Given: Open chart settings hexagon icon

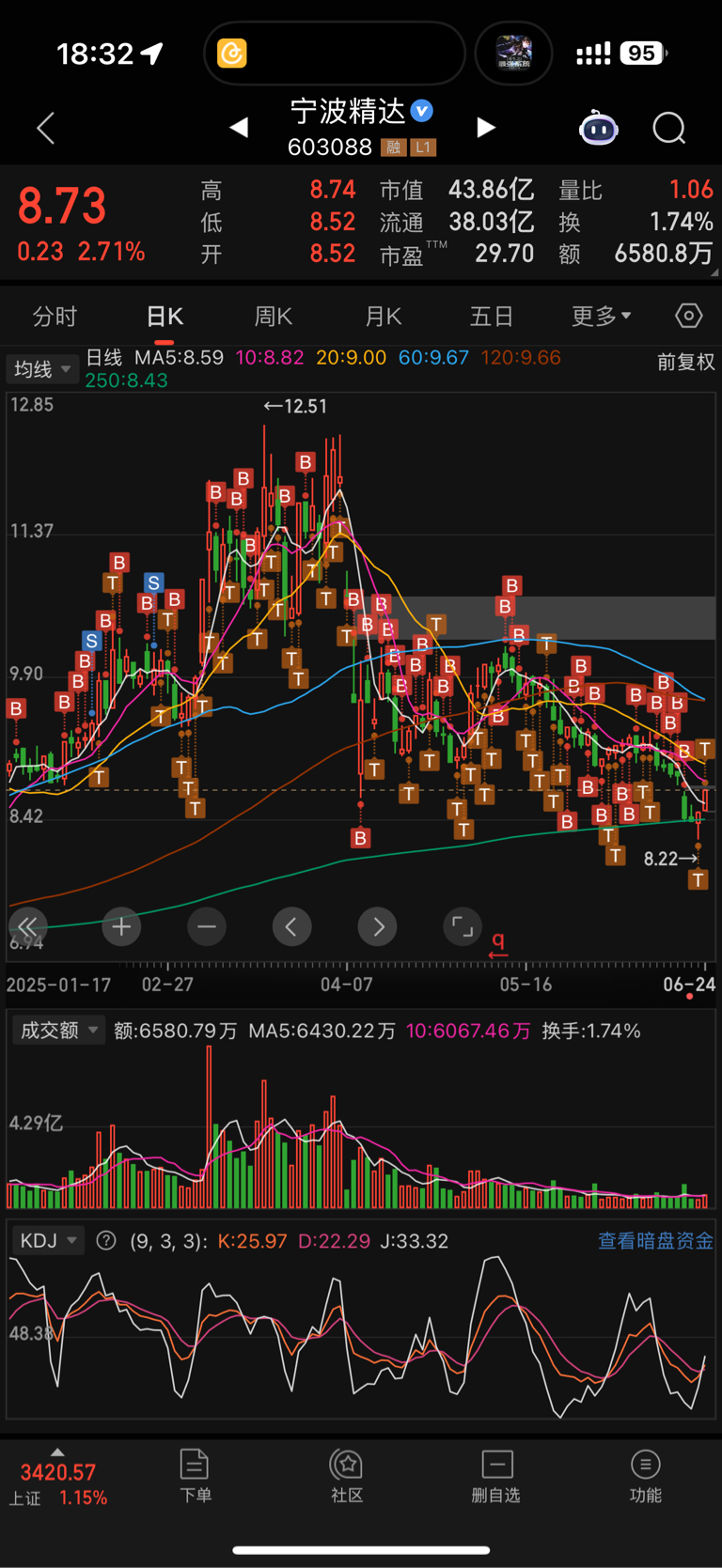Looking at the screenshot, I should 688,316.
